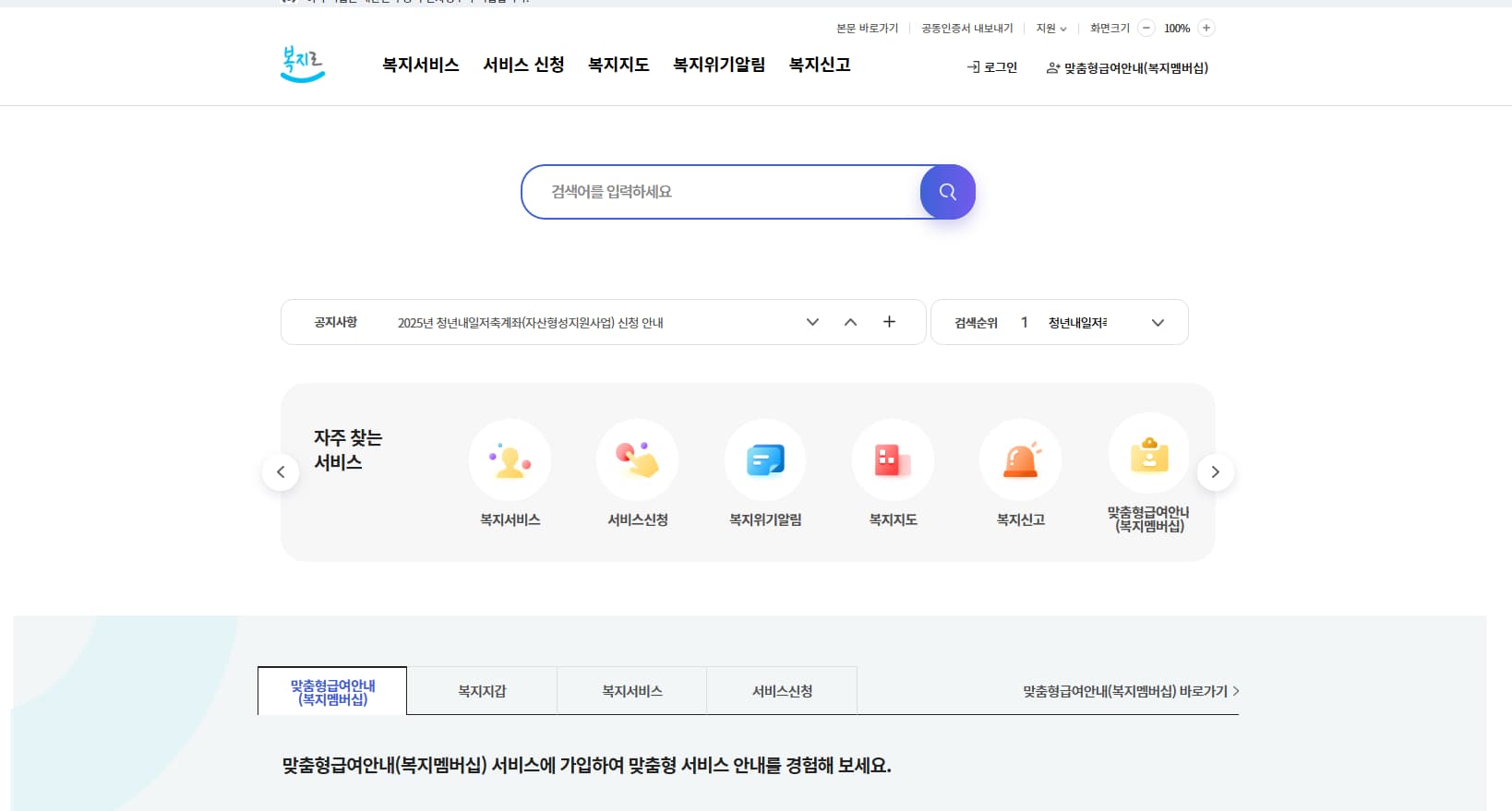The width and height of the screenshot is (1512, 811).
Task: Show previous notice with up chevron
Action: tap(851, 322)
